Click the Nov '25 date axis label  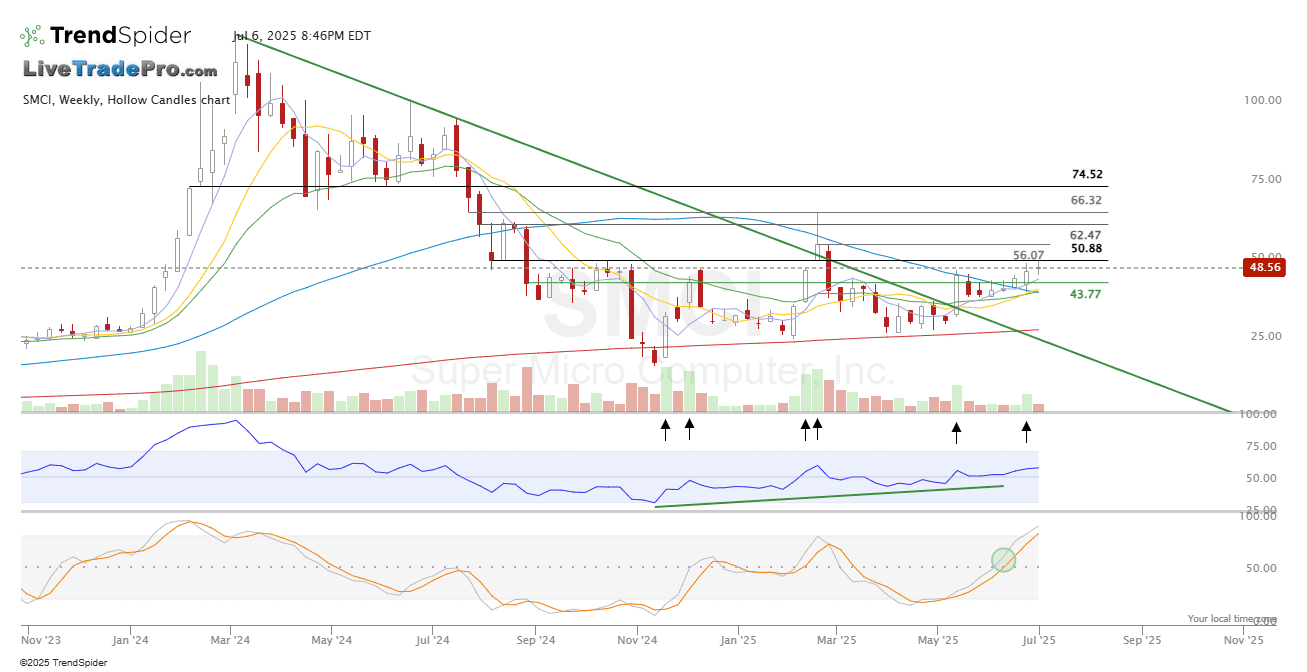tap(1244, 638)
